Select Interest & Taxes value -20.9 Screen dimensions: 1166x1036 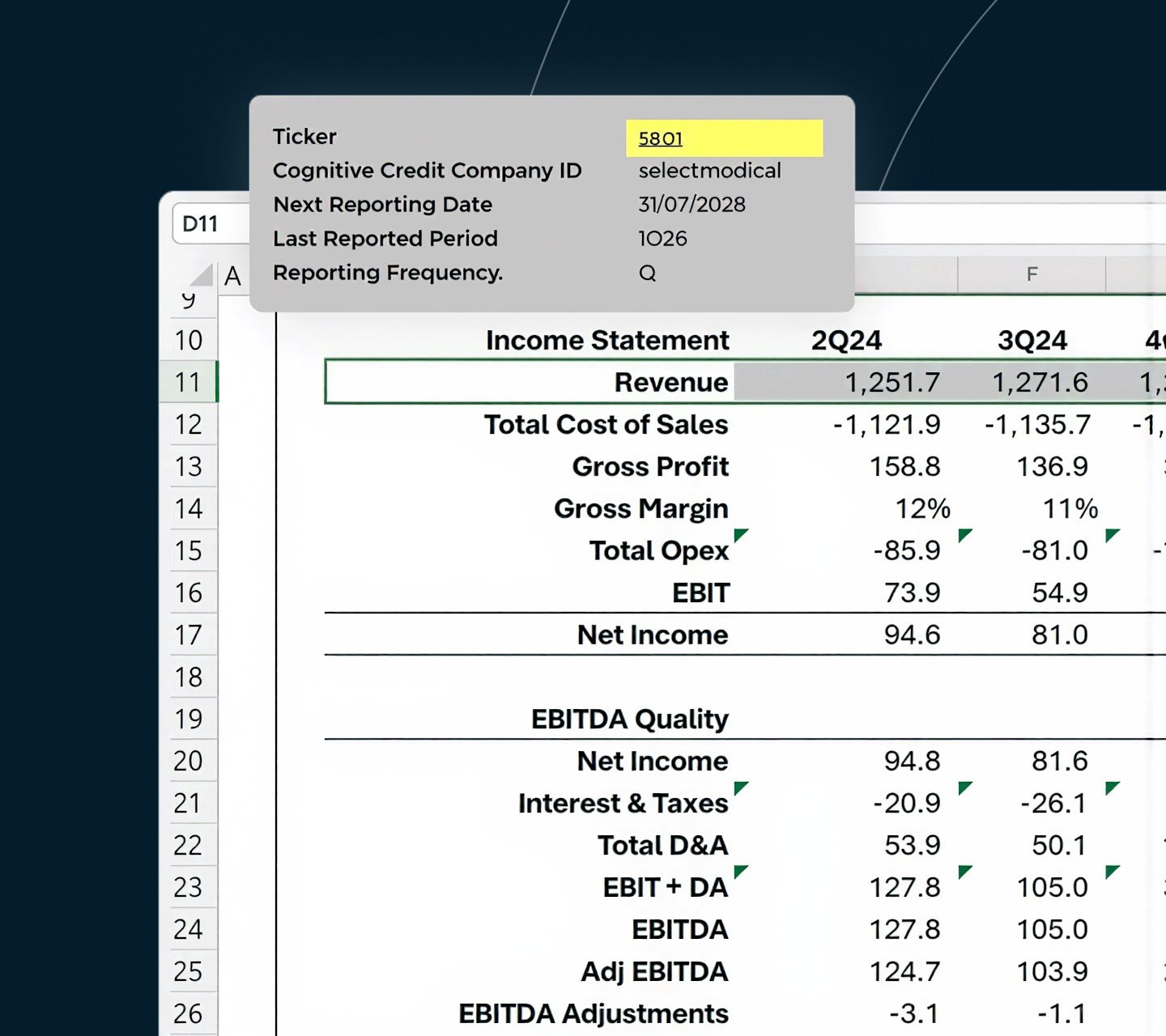[x=907, y=803]
